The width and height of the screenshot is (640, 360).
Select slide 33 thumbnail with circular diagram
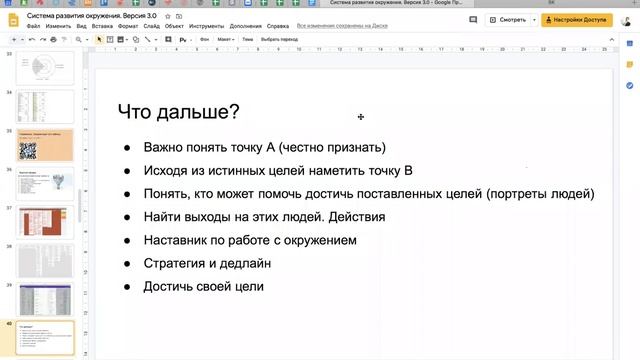click(45, 68)
